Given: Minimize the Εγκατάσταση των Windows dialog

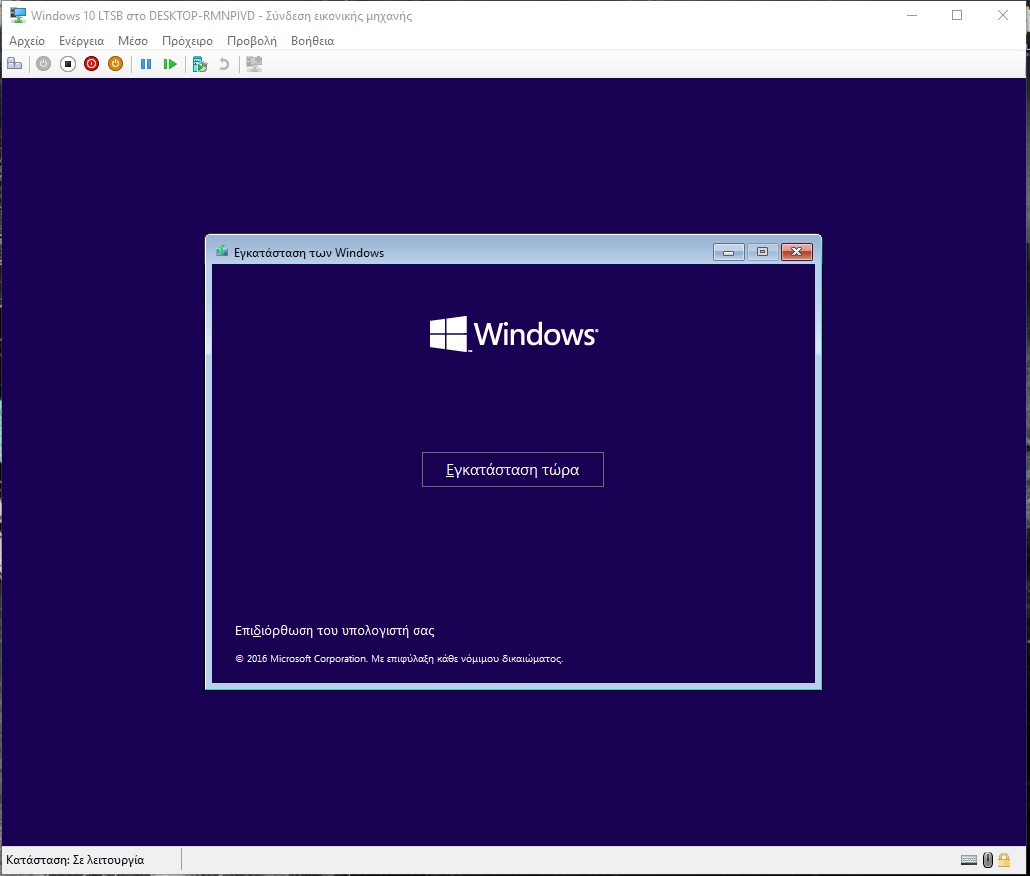Looking at the screenshot, I should click(x=728, y=252).
